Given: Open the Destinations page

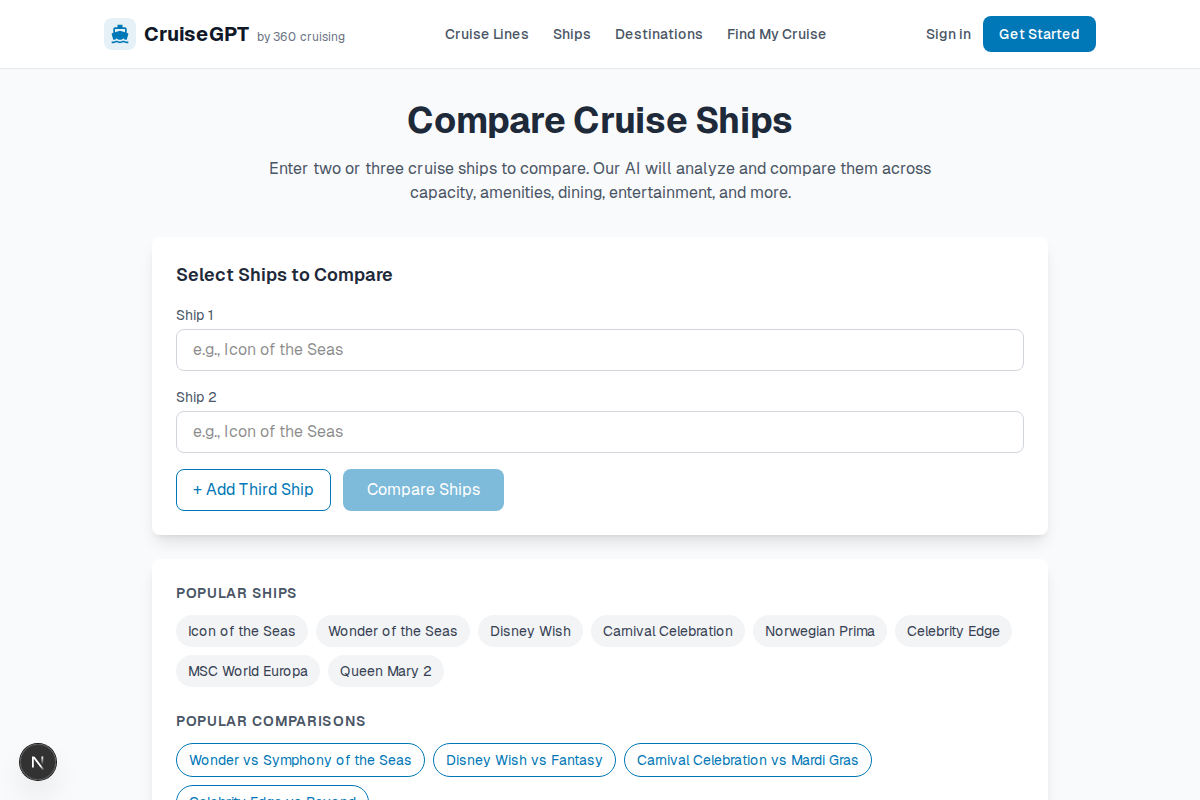Looking at the screenshot, I should click(x=659, y=34).
